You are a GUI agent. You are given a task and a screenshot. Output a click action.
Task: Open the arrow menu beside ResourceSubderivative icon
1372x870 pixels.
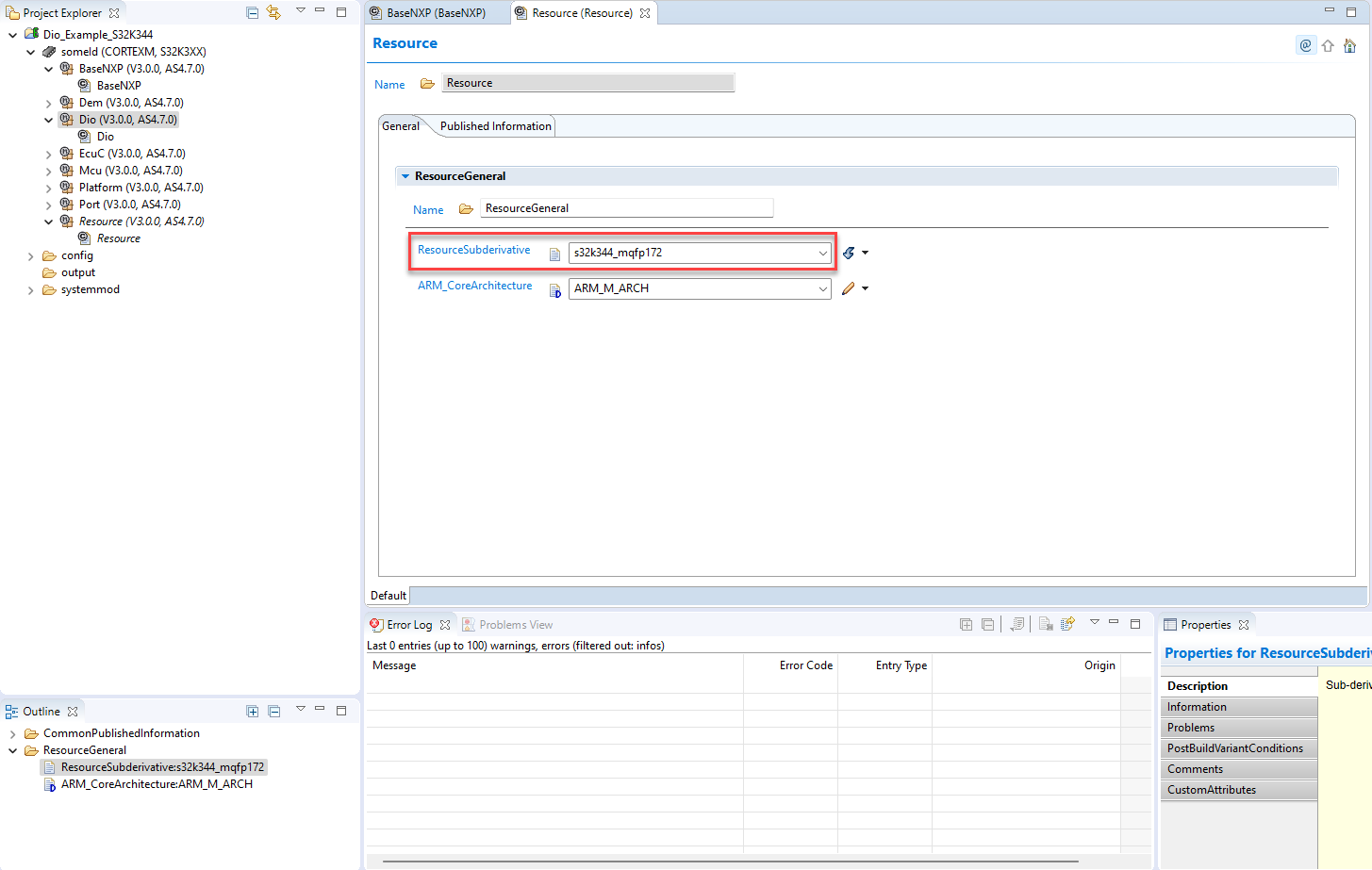865,253
